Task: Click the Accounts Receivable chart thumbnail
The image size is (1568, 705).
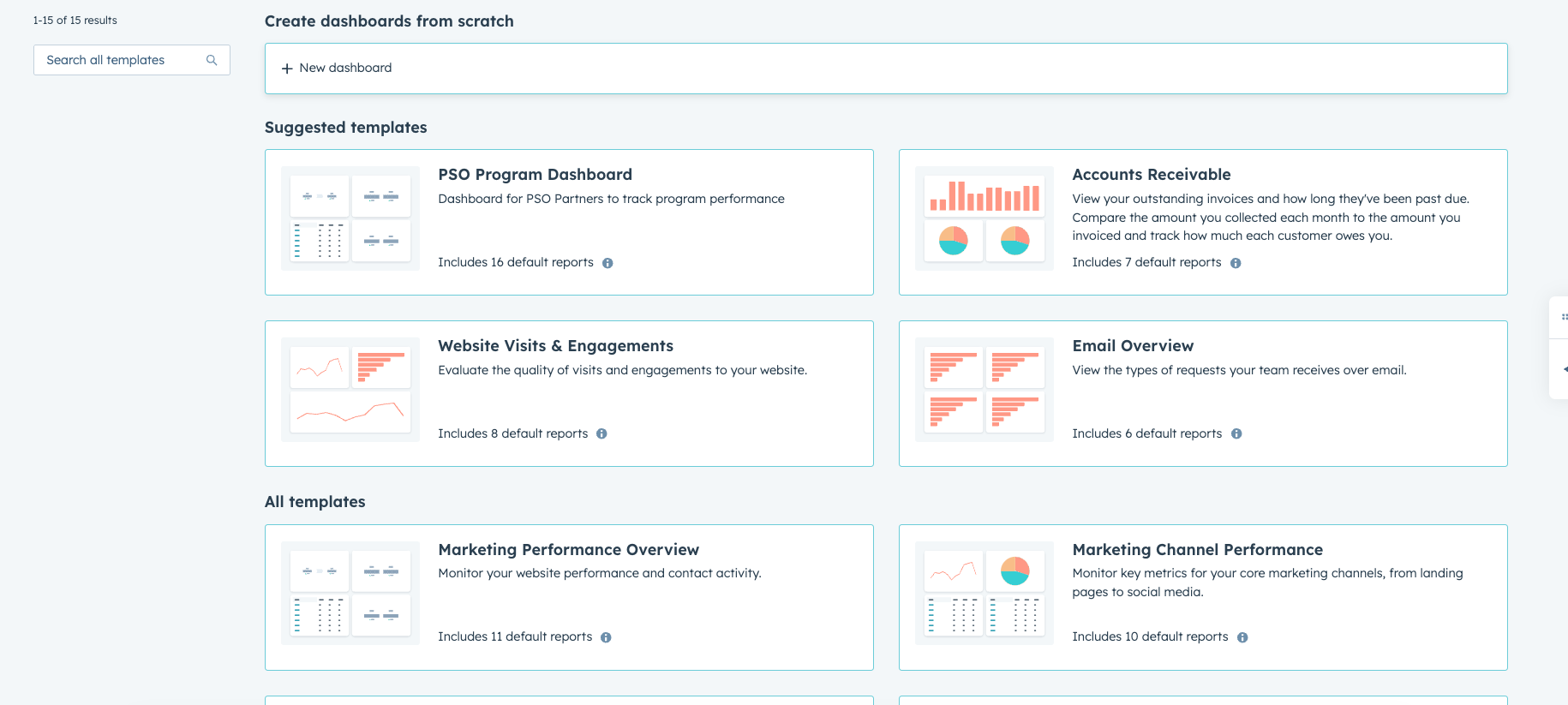Action: (984, 218)
